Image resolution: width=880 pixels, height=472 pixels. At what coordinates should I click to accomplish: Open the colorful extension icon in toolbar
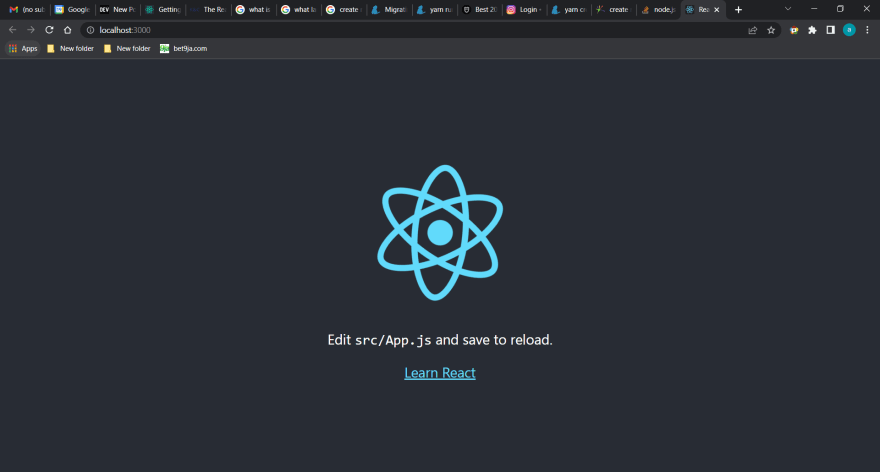pos(794,30)
